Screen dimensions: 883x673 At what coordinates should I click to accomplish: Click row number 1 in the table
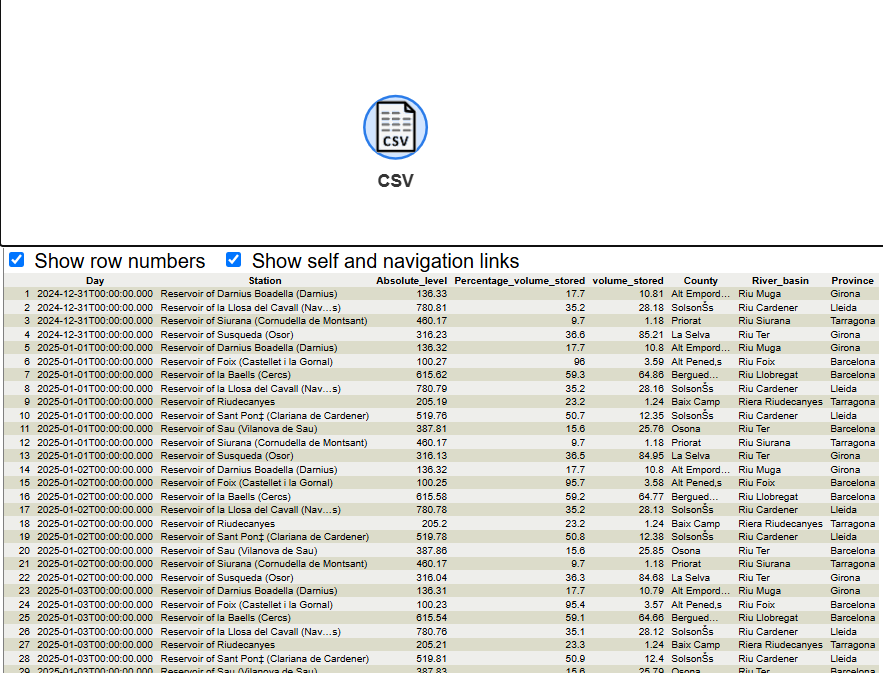[27, 294]
